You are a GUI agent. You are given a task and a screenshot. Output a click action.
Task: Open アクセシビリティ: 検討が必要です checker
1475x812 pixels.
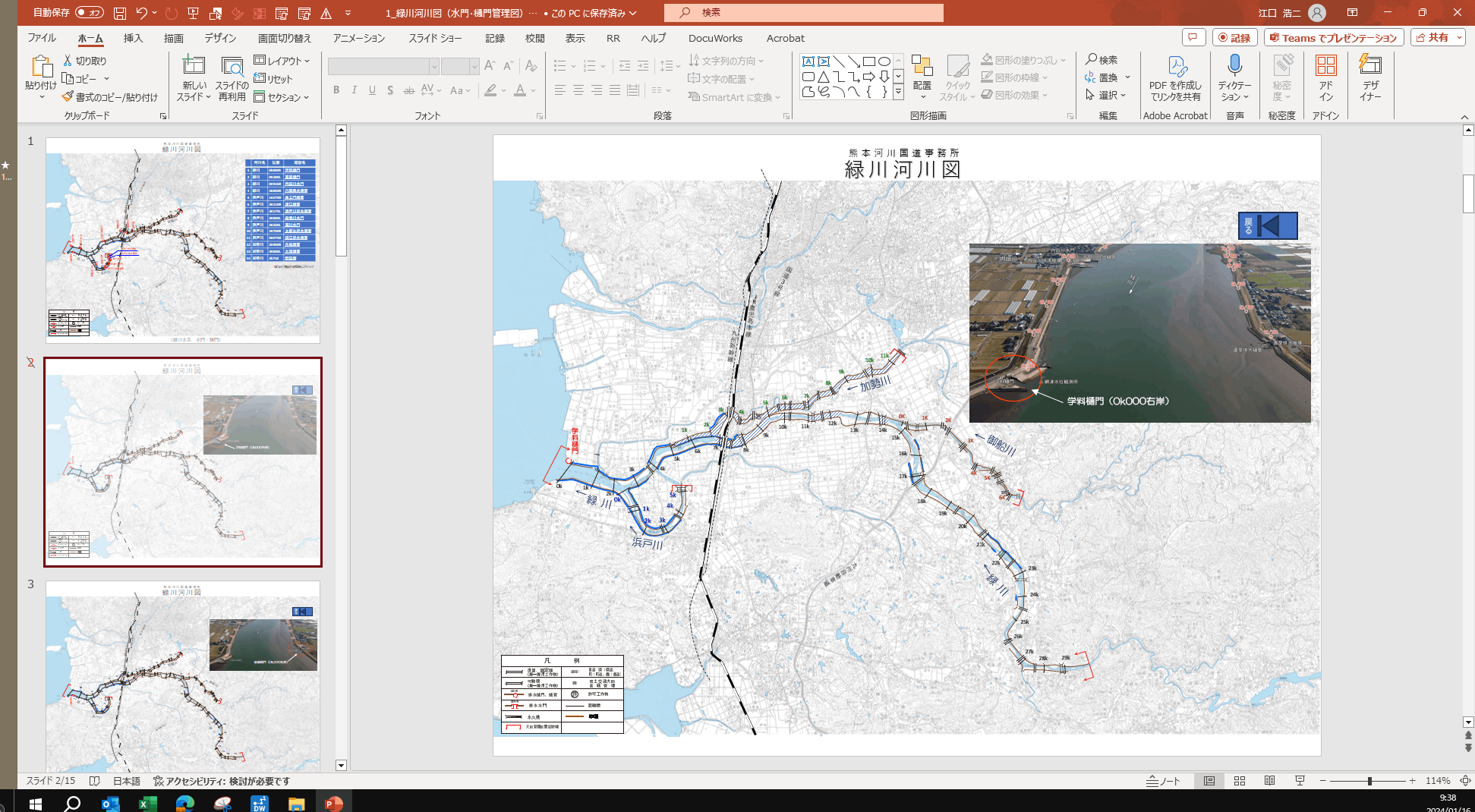[222, 781]
